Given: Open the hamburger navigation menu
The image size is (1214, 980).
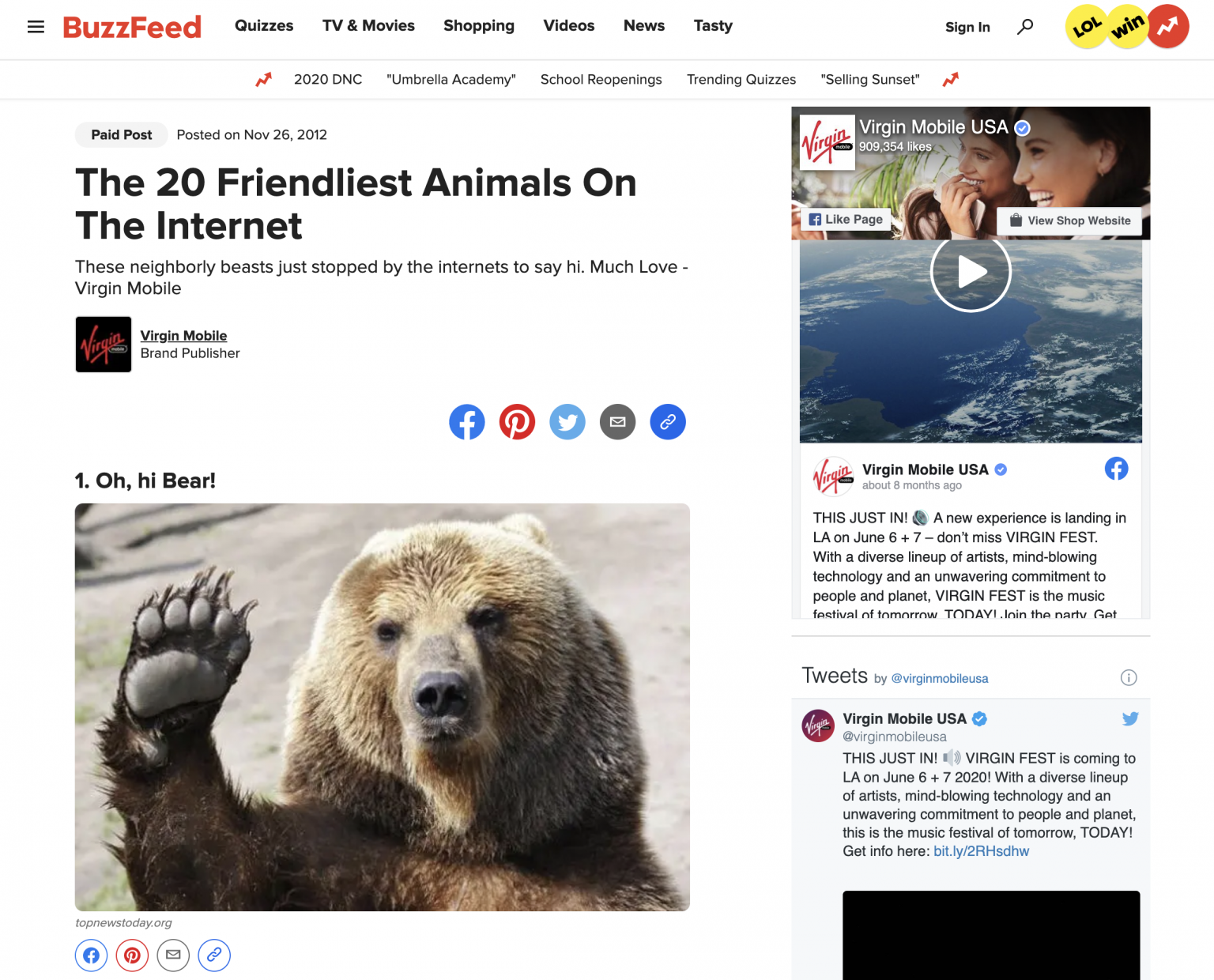Looking at the screenshot, I should [x=36, y=26].
